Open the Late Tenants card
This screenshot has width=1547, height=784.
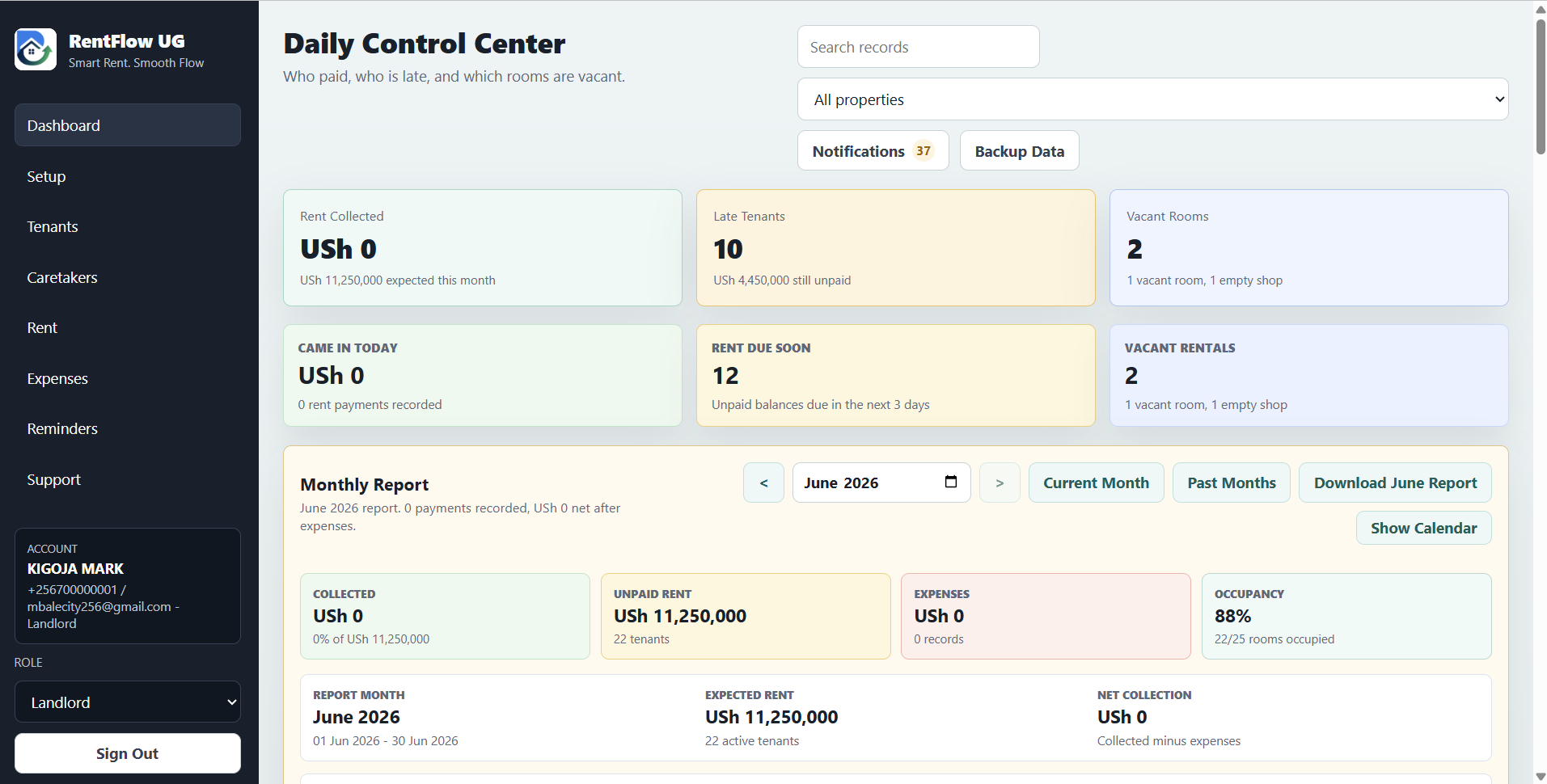[x=896, y=247]
